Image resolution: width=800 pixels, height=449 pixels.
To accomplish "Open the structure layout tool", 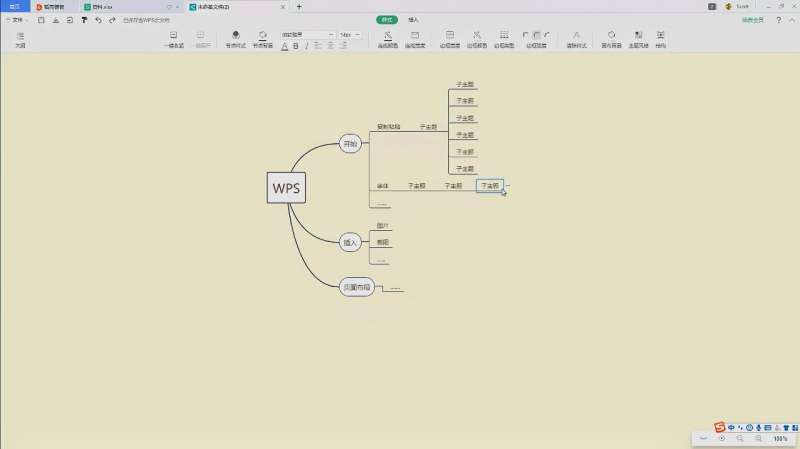I will point(660,39).
